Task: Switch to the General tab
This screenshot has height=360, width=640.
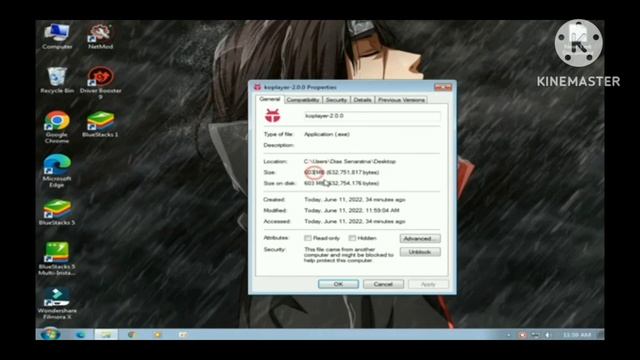Action: (270, 99)
